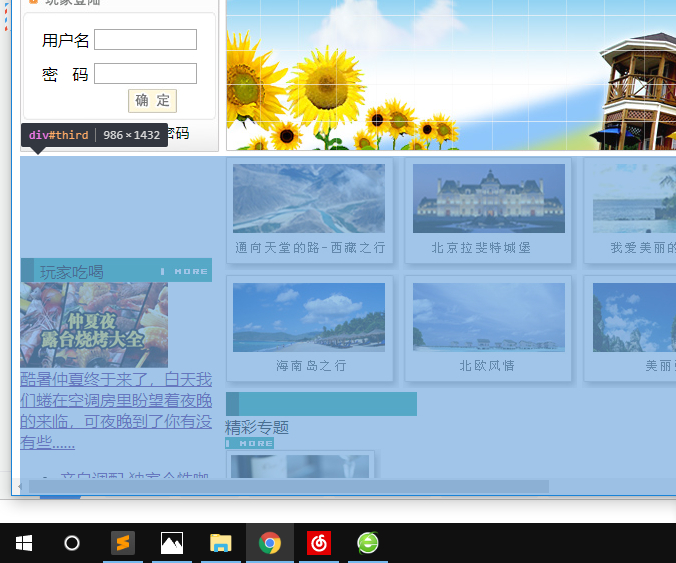Switch to Sublime Text on the taskbar
The height and width of the screenshot is (563, 676).
click(123, 543)
